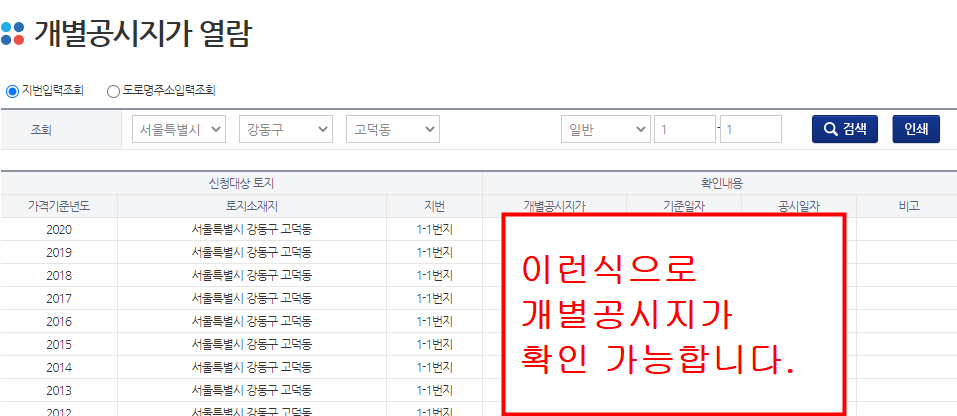The height and width of the screenshot is (416, 957).
Task: Click the address cell in the 2014 row
Action: [251, 367]
